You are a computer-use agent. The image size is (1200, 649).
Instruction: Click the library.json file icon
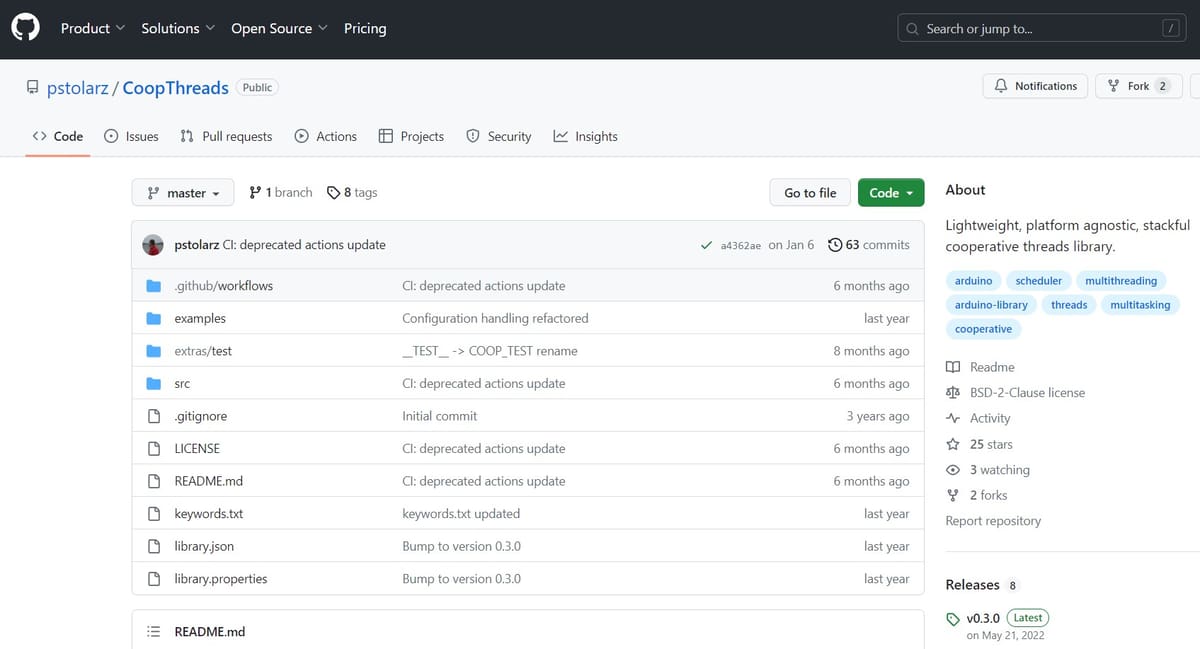pos(154,547)
